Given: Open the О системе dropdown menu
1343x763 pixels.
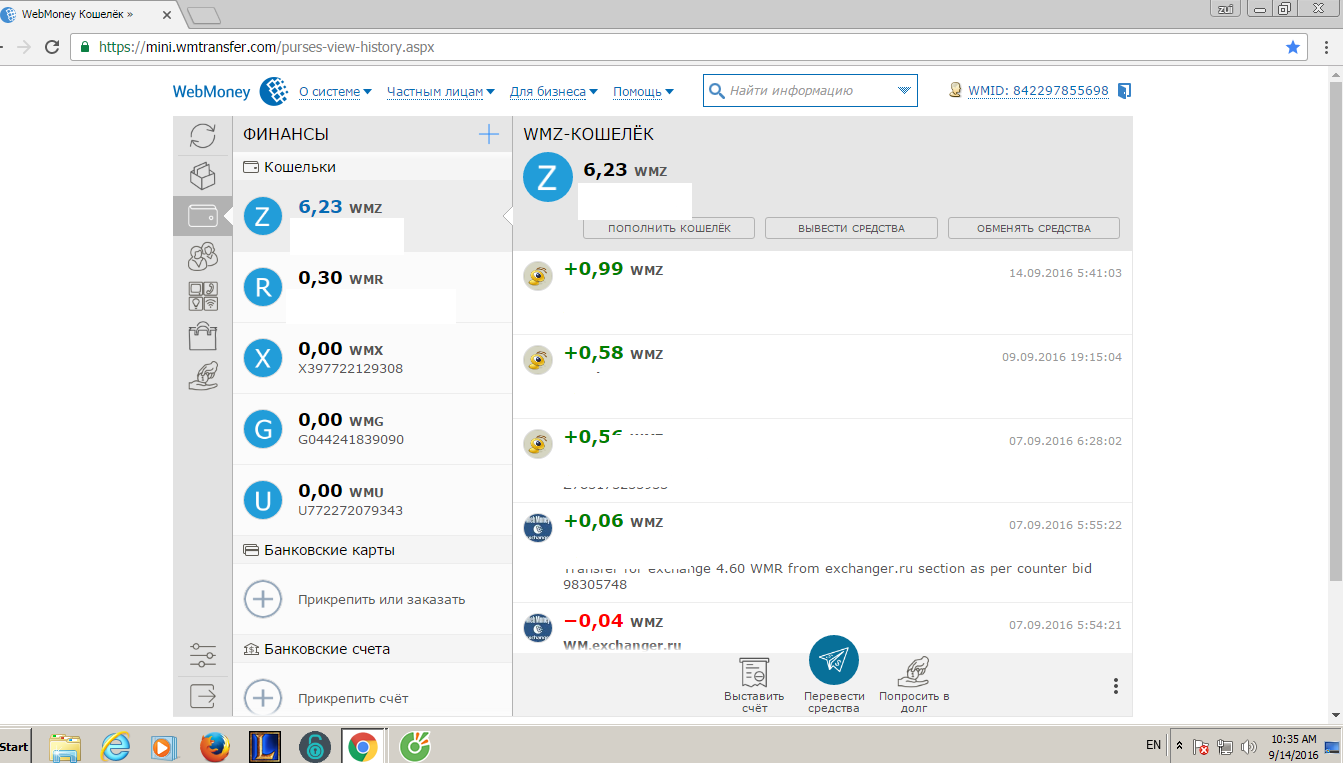Looking at the screenshot, I should (x=335, y=91).
